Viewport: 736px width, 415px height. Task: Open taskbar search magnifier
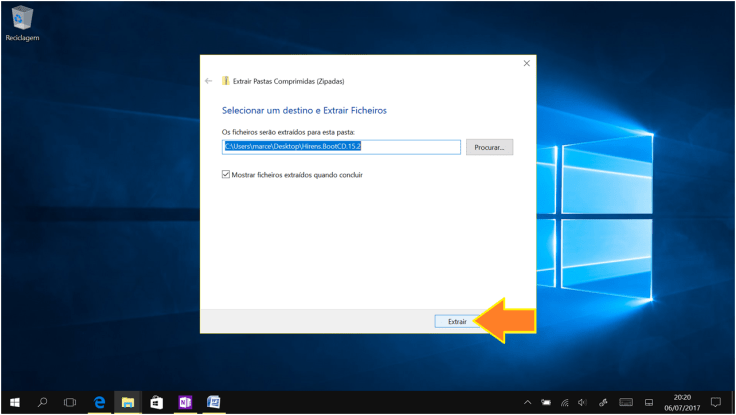coord(43,402)
